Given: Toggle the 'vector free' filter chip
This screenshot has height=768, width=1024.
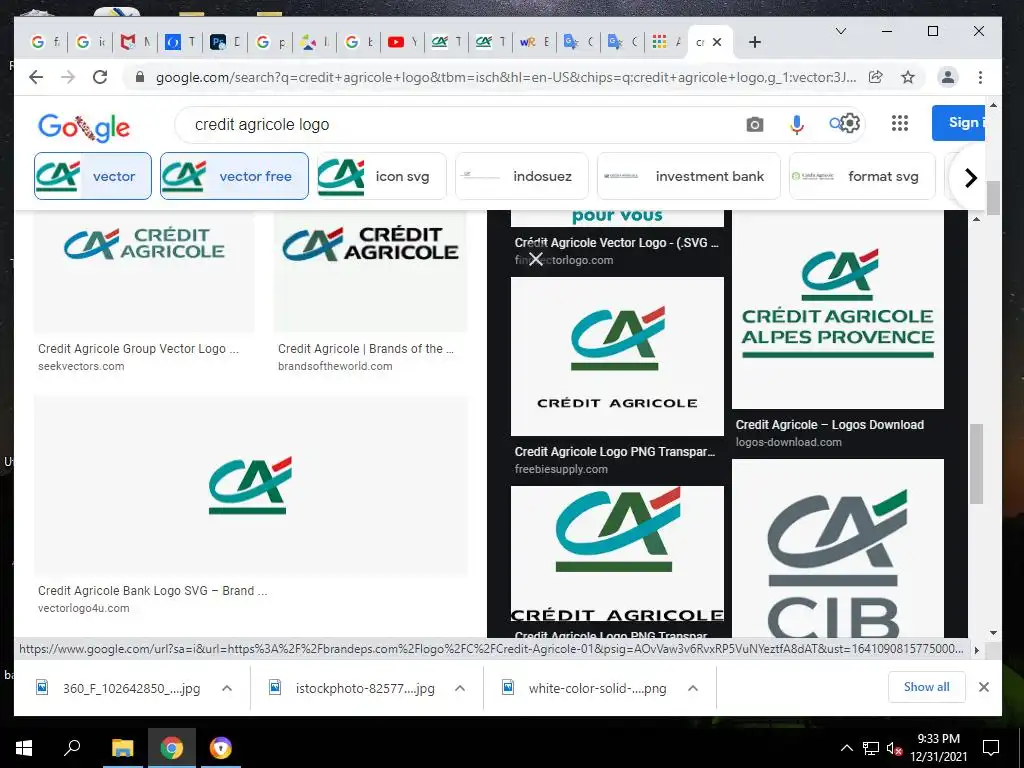Looking at the screenshot, I should (x=234, y=176).
